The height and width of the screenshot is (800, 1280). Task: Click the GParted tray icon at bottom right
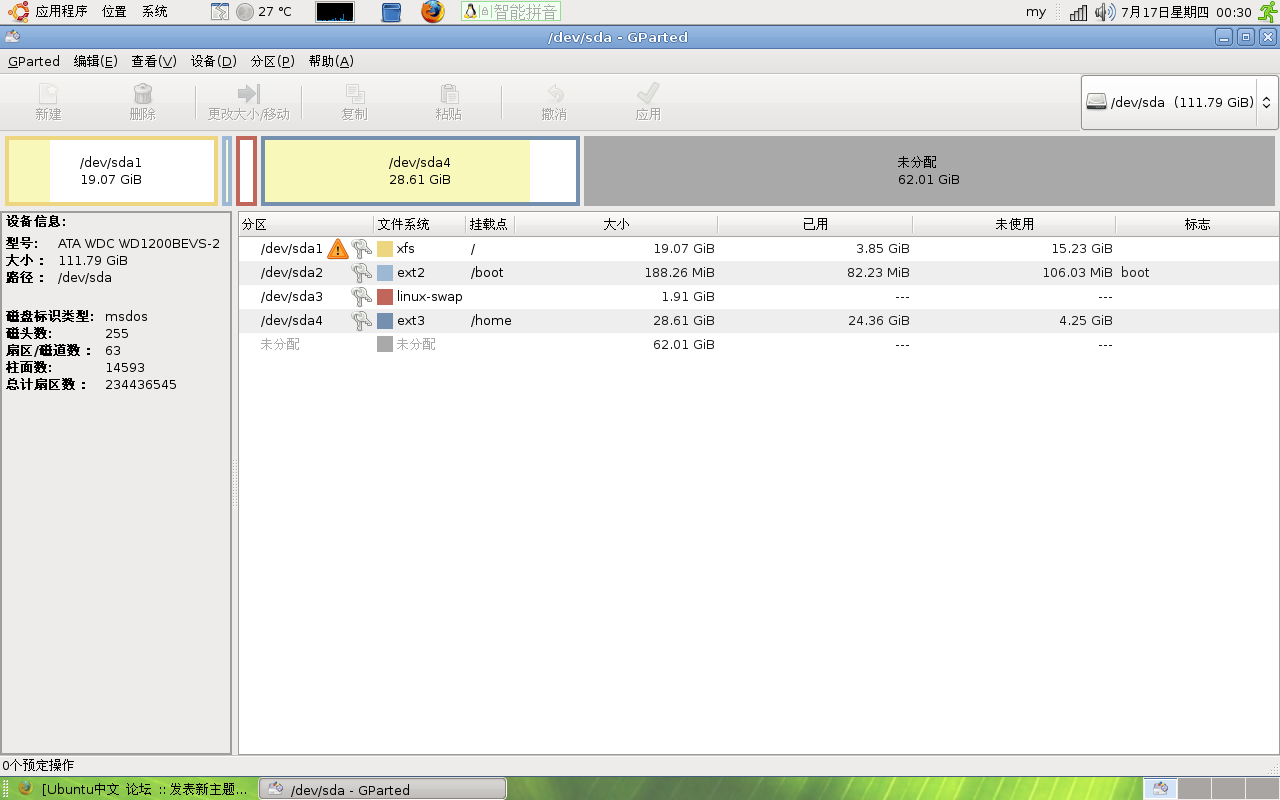tap(1160, 788)
